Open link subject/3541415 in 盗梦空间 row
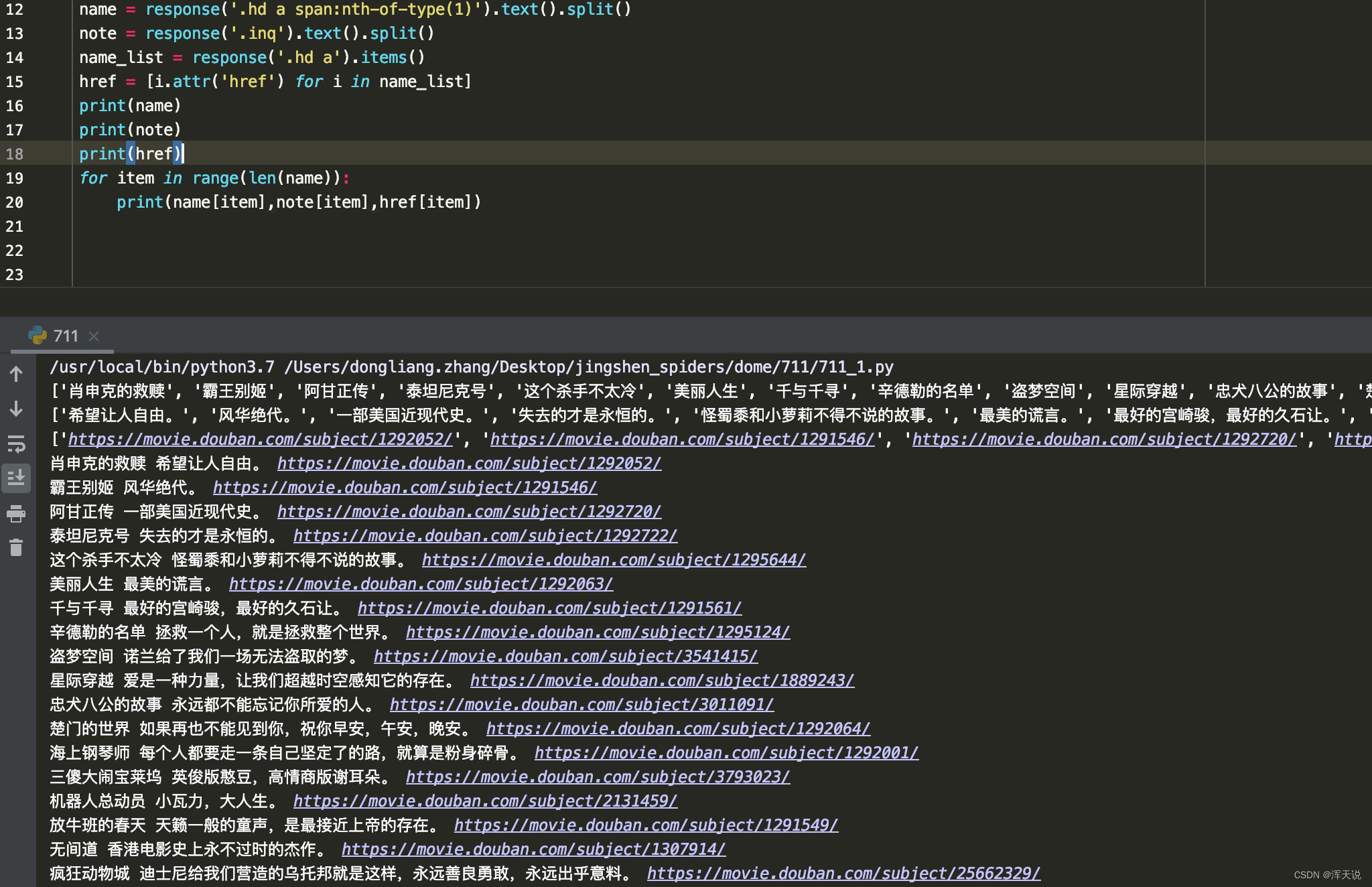 coord(565,657)
